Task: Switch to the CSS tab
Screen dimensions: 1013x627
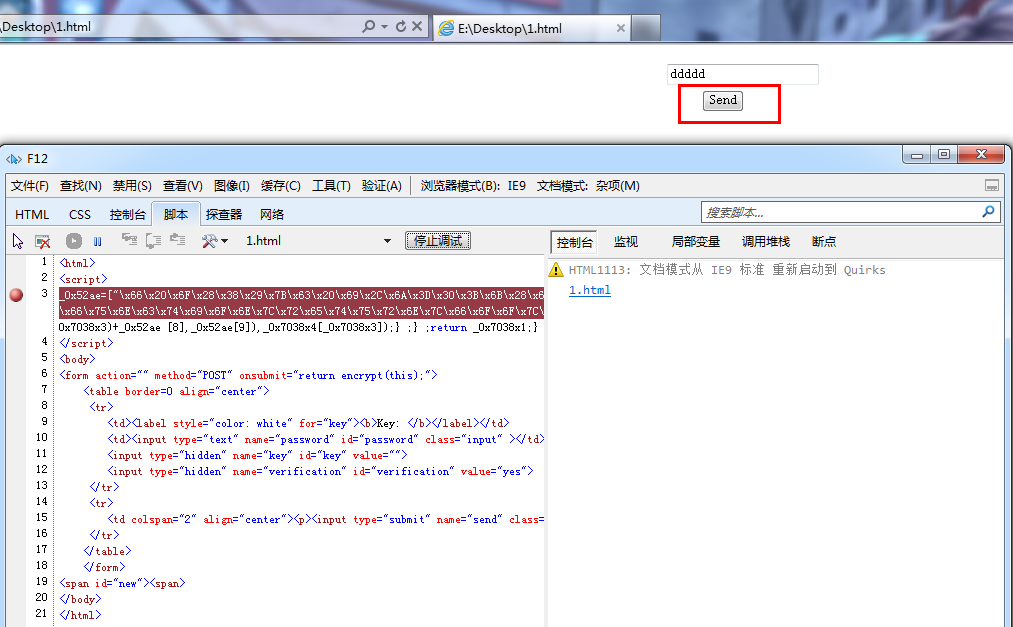Action: pos(80,214)
